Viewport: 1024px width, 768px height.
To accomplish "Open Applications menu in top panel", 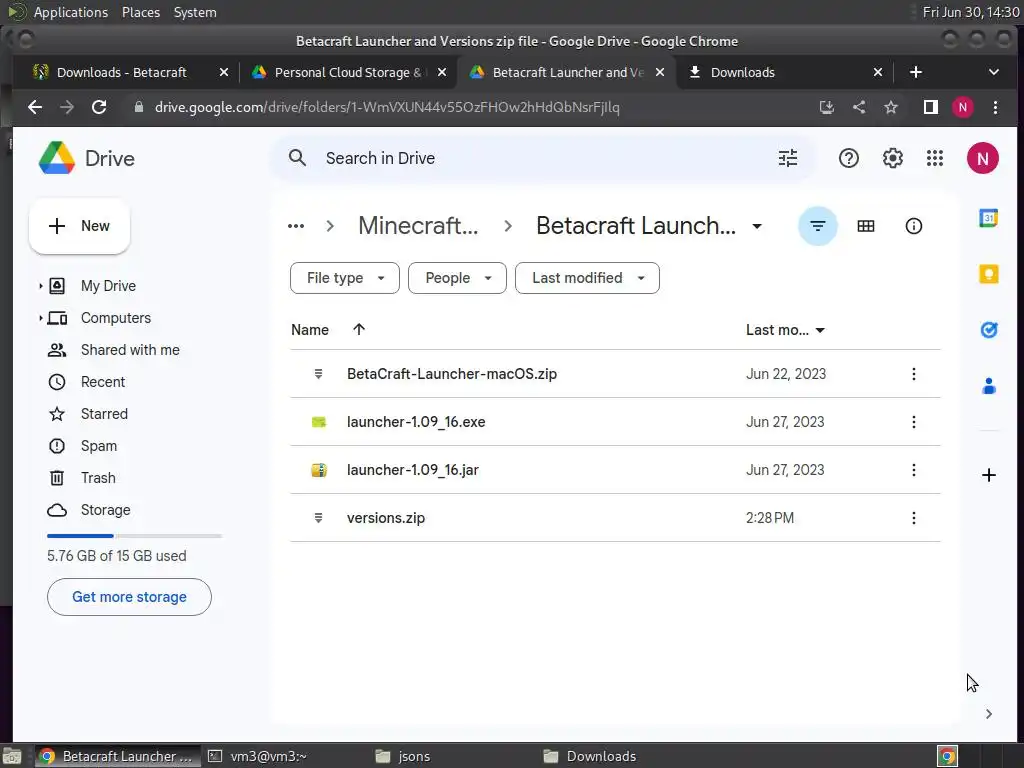I will (71, 12).
